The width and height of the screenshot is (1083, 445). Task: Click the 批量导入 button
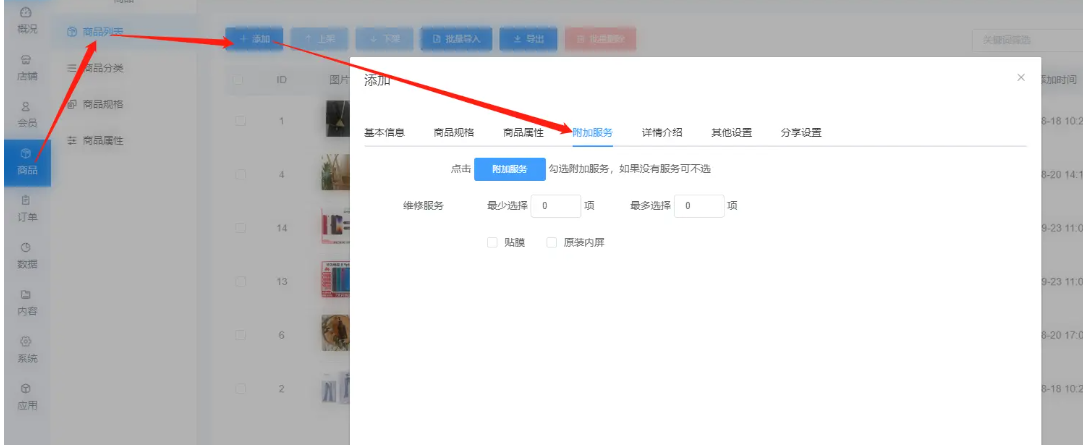tap(456, 39)
